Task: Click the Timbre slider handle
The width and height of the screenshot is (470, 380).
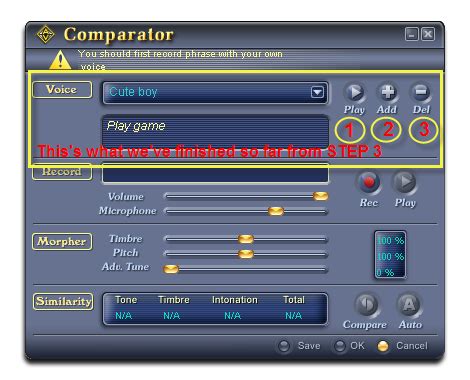Action: coord(246,239)
